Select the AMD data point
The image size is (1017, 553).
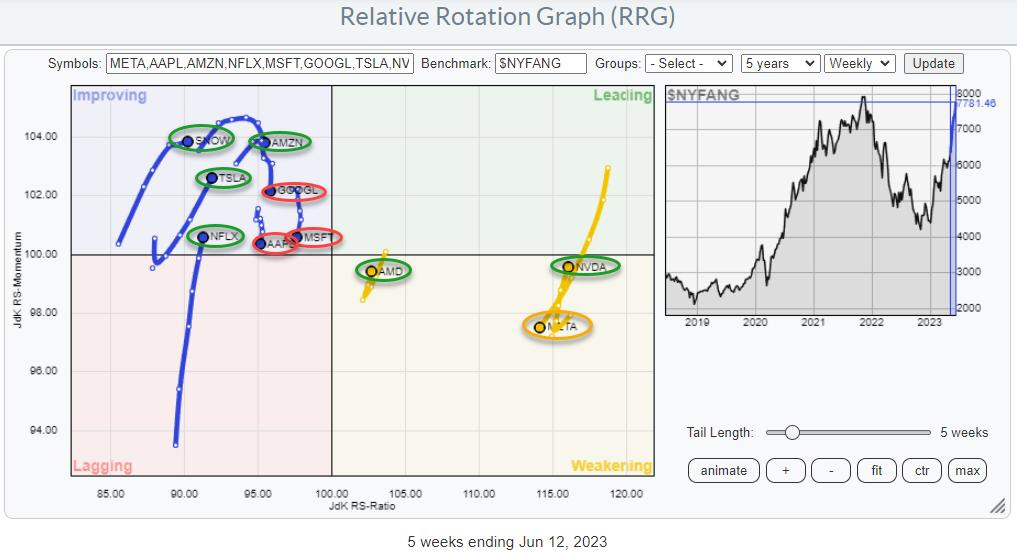tap(371, 271)
